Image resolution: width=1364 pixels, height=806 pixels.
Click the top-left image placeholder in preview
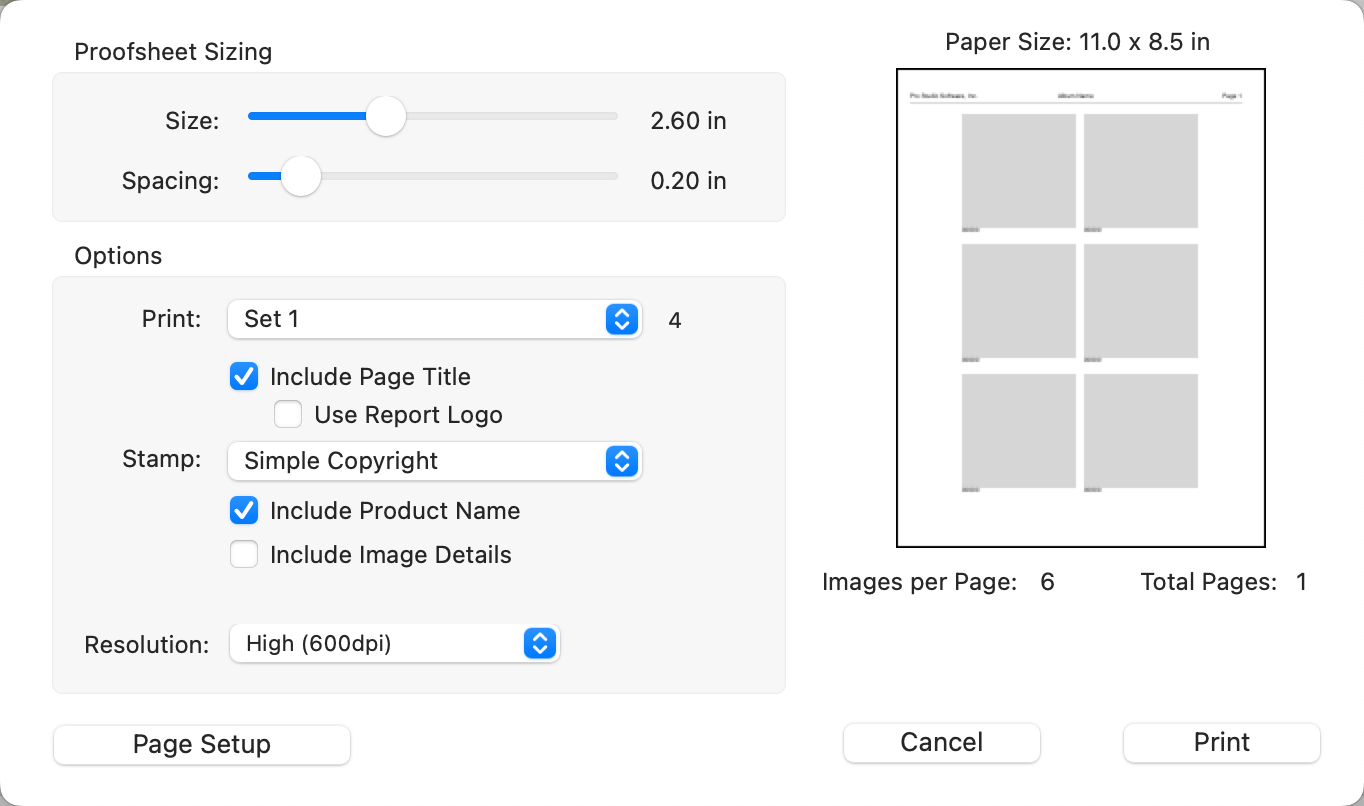[1019, 170]
